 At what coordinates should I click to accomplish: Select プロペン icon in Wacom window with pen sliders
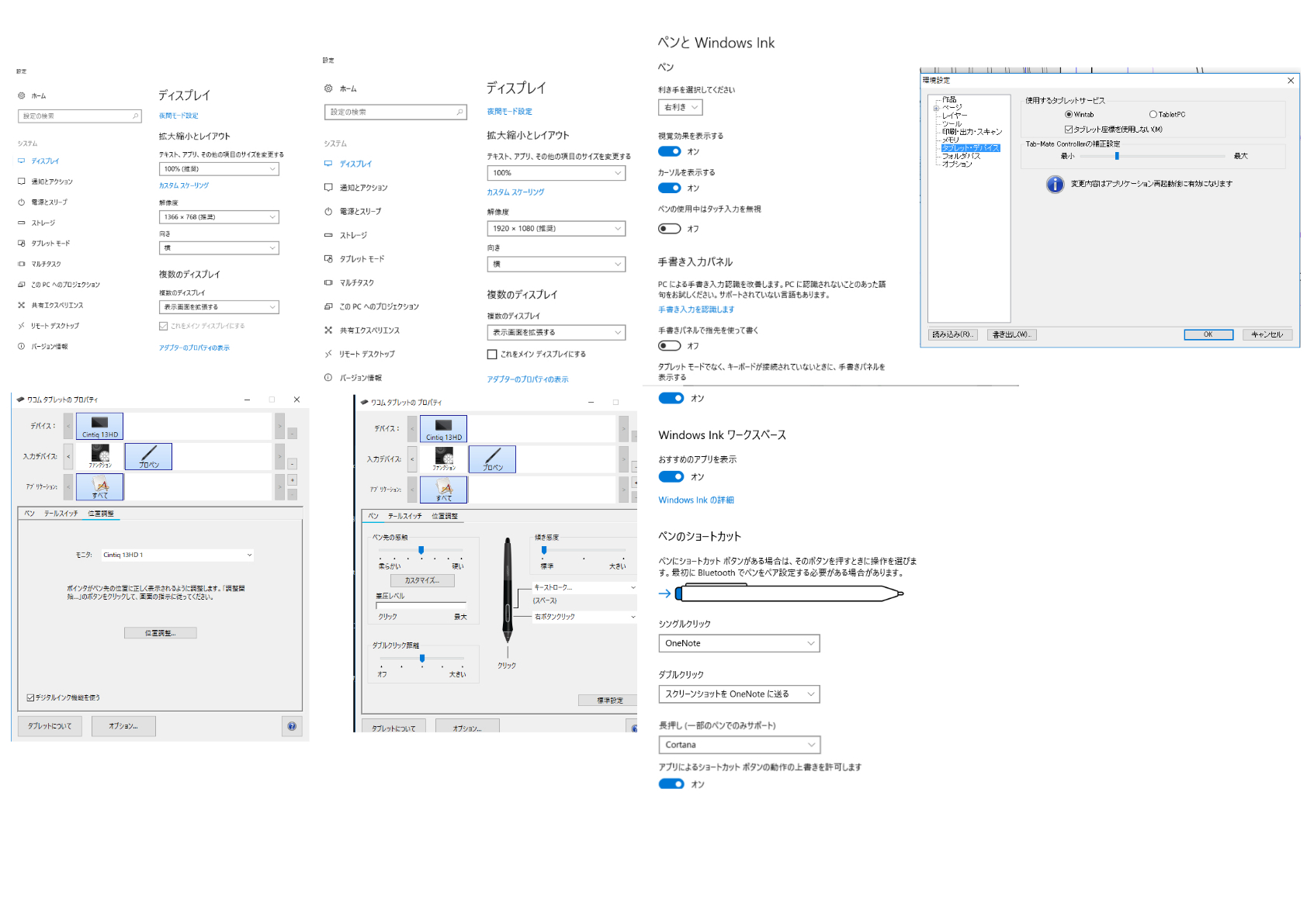[x=492, y=459]
